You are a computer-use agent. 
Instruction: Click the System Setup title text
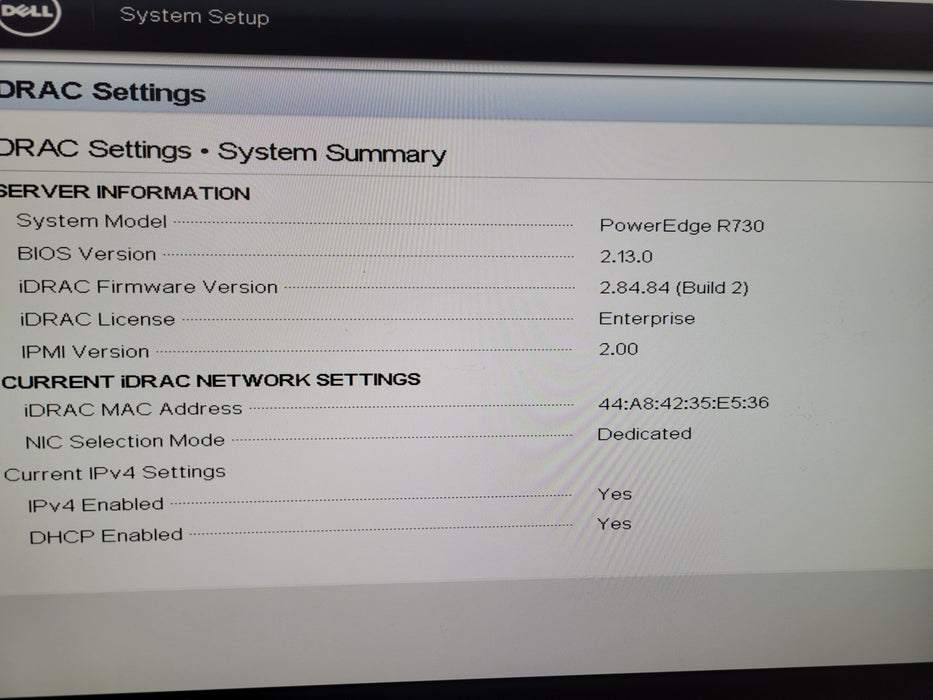pos(195,16)
